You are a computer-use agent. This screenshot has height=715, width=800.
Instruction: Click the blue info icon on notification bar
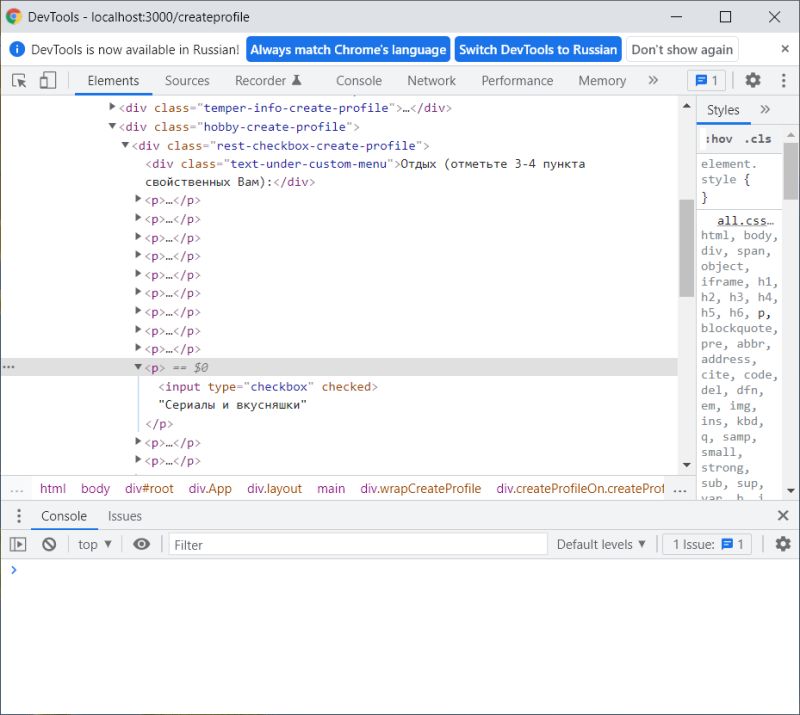pyautogui.click(x=17, y=48)
